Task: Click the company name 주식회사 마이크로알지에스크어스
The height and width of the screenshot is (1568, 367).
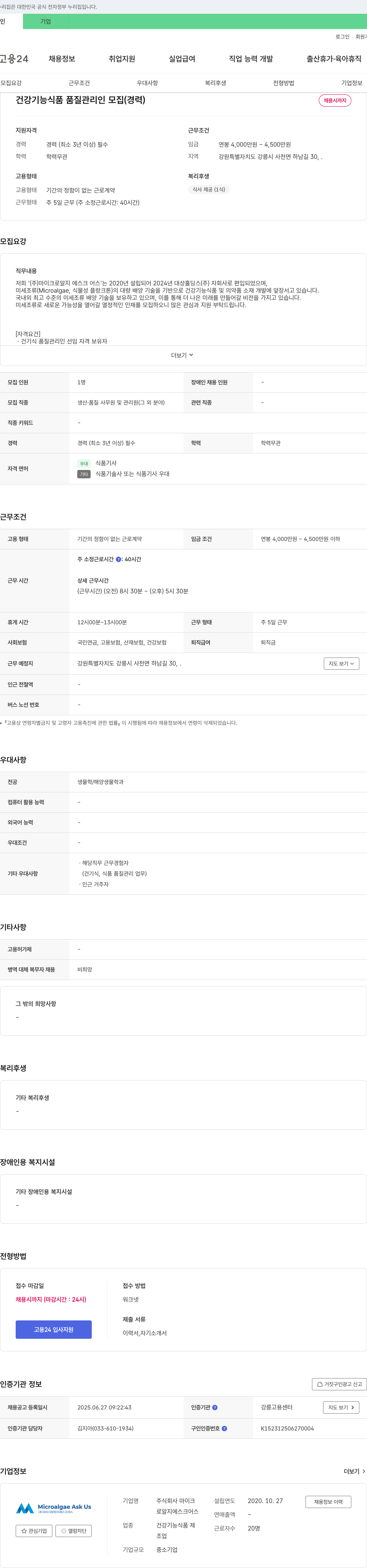Action: coord(177,1506)
